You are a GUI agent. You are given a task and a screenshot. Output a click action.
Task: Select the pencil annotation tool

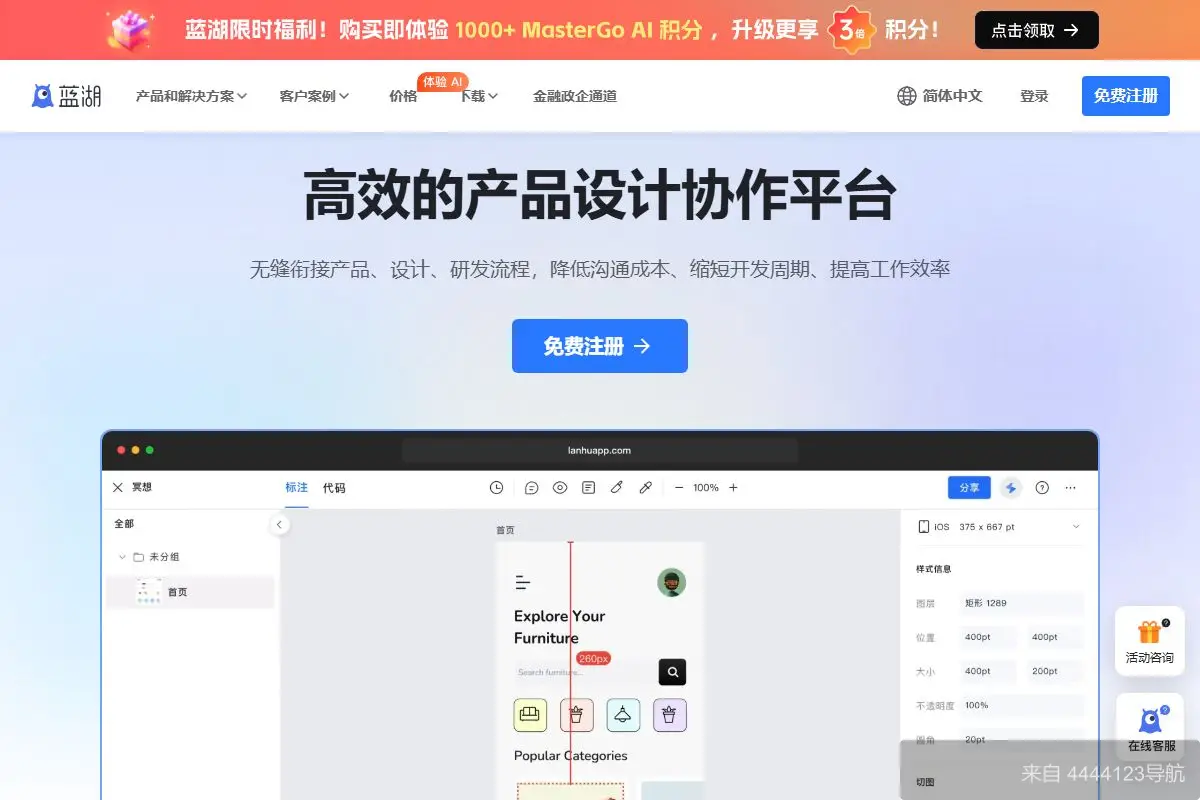[616, 487]
